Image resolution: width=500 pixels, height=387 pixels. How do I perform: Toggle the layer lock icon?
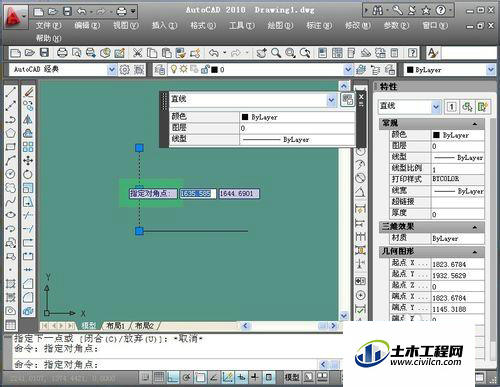point(205,69)
